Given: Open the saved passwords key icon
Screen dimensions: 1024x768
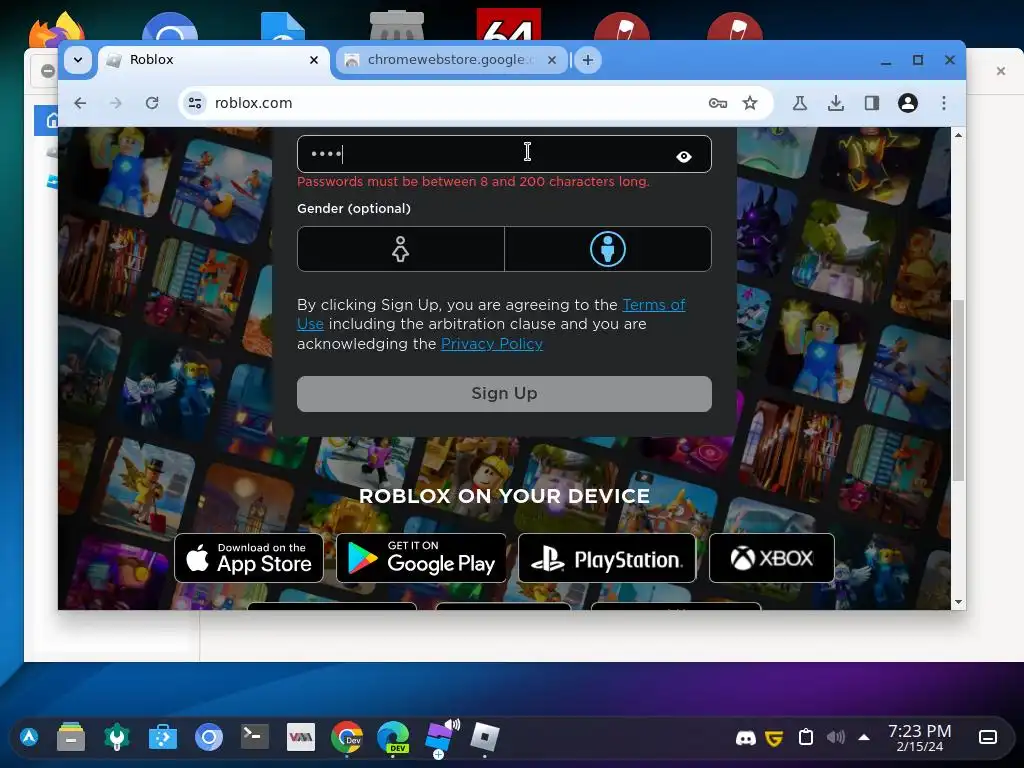Looking at the screenshot, I should [718, 103].
